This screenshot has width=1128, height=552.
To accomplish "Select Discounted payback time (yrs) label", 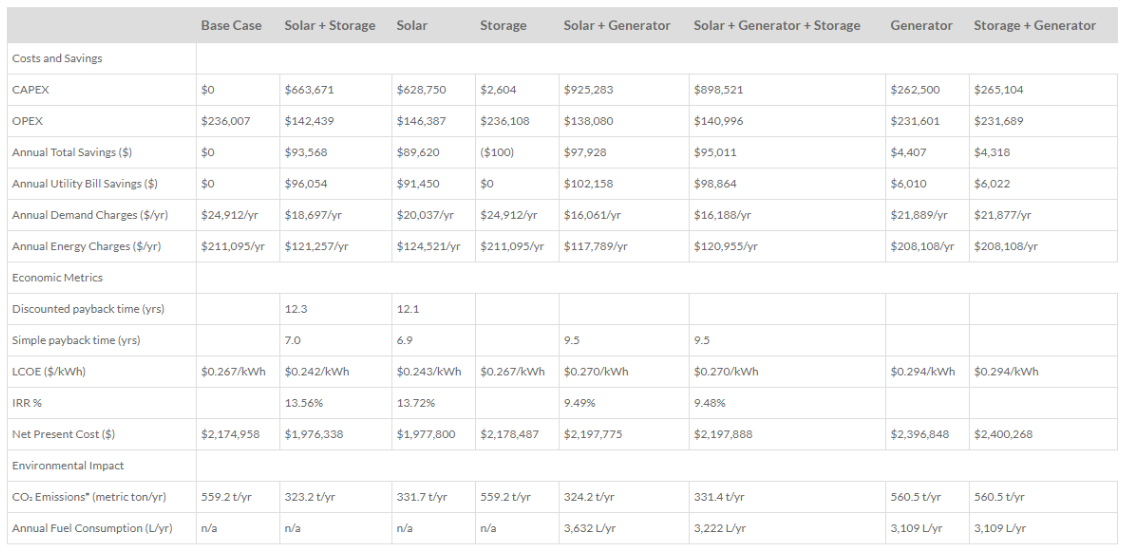I will (x=88, y=309).
